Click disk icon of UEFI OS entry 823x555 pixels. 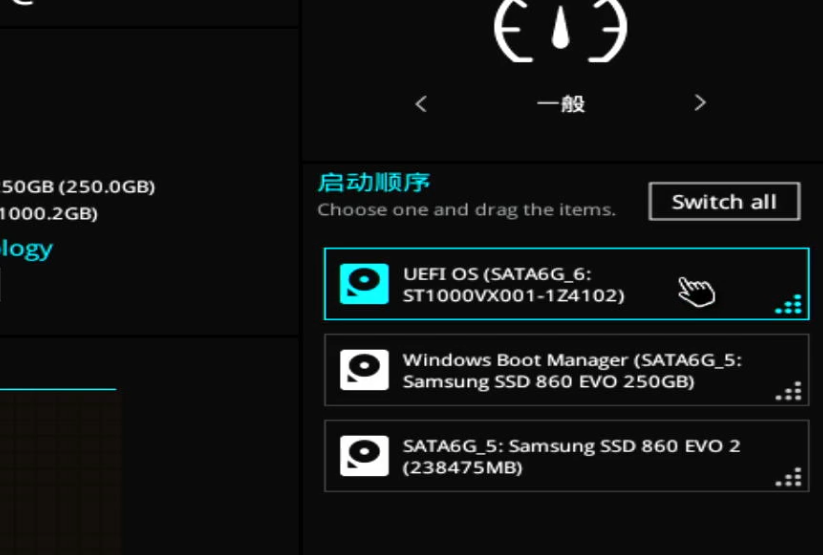click(363, 284)
